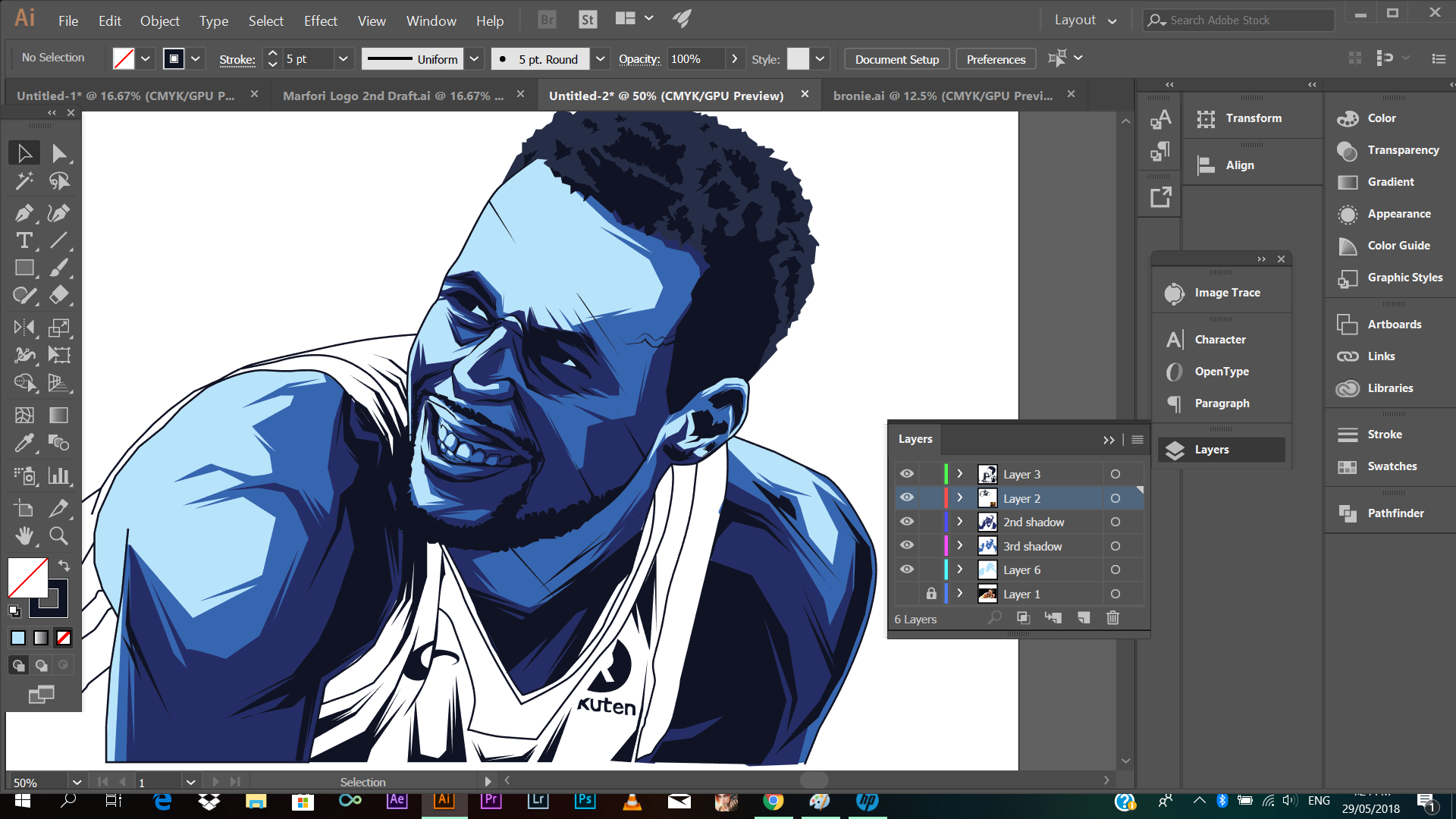Select the Gradient tool
This screenshot has height=819, width=1456.
point(59,415)
